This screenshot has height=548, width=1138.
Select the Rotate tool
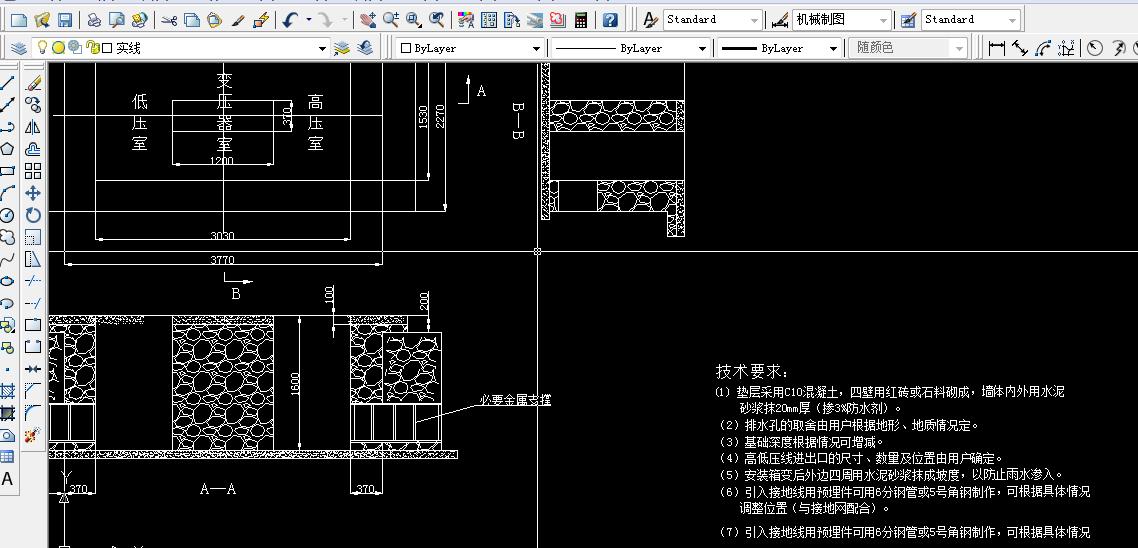(33, 215)
